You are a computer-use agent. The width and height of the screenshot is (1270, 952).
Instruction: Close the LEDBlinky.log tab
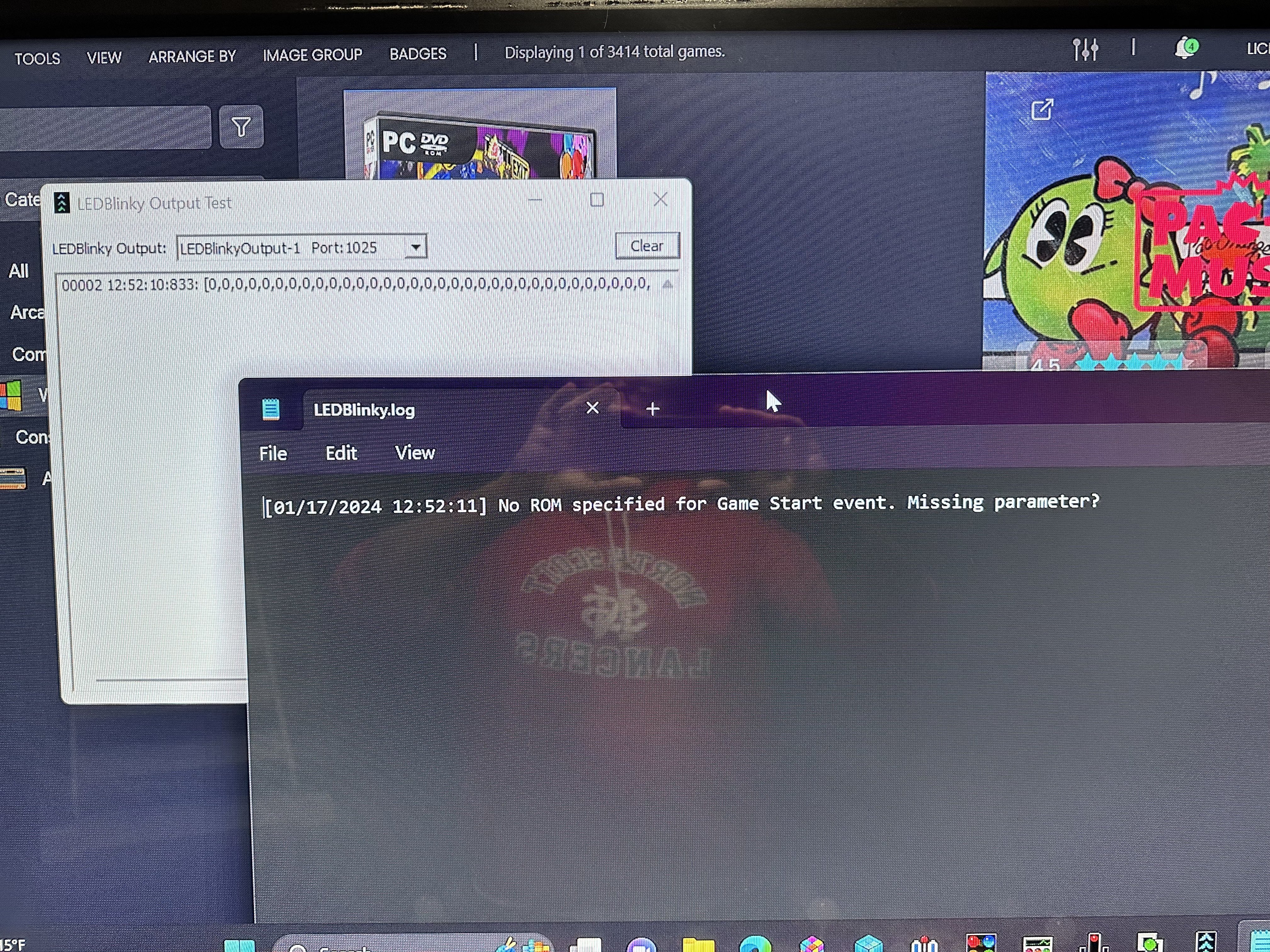point(592,408)
